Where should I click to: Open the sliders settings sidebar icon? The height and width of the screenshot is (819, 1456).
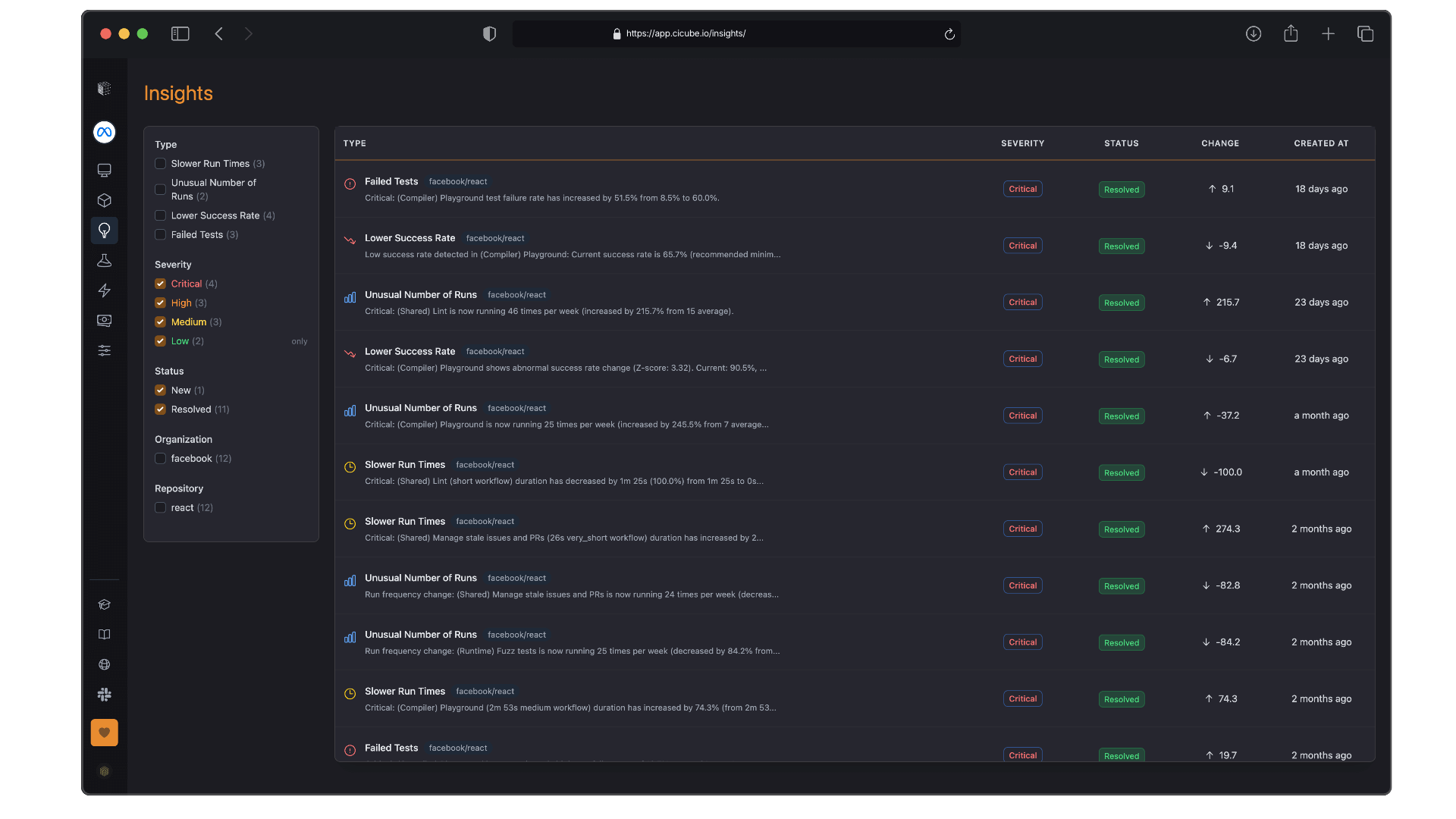point(105,350)
